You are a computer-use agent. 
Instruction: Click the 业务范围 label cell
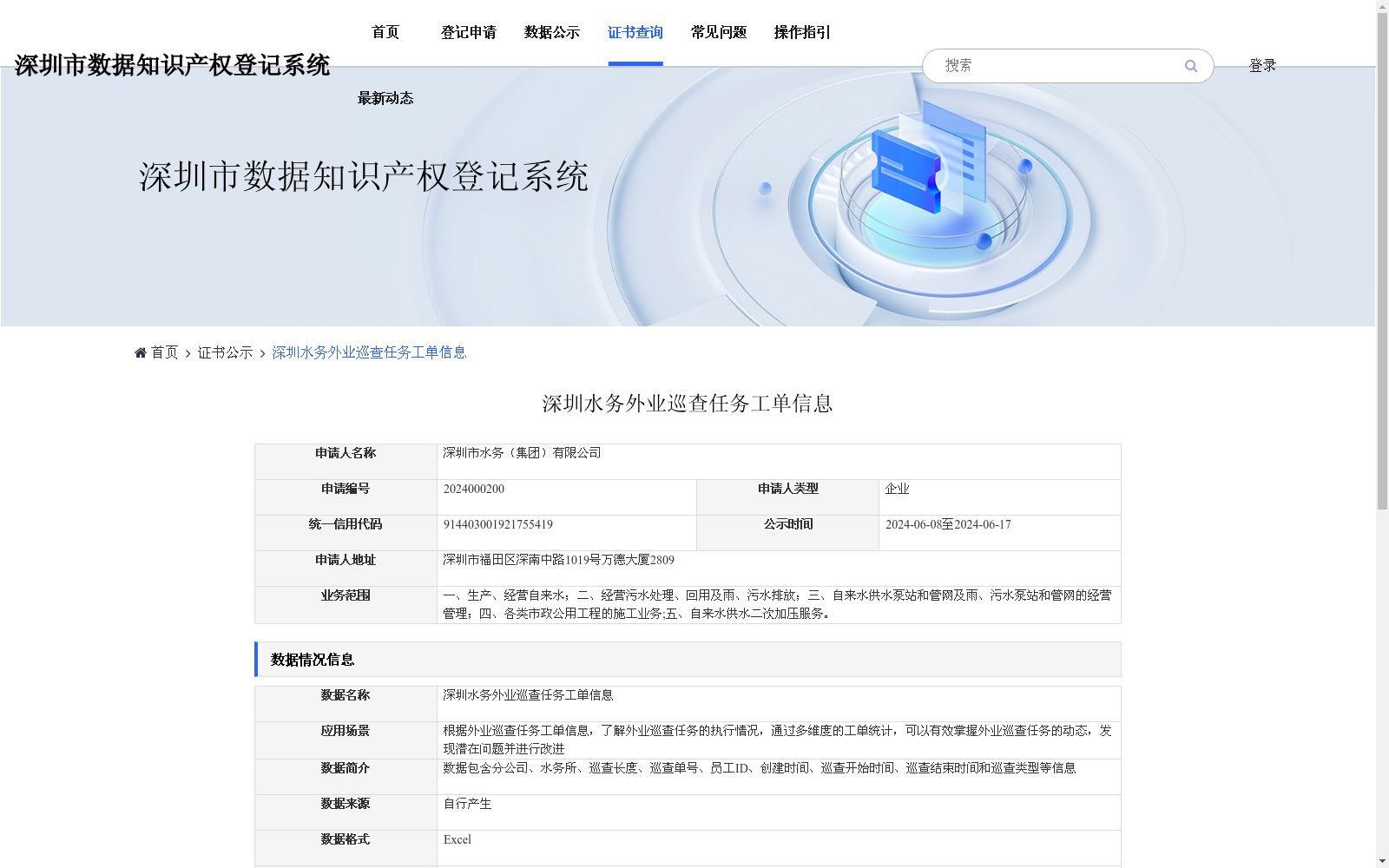(346, 605)
